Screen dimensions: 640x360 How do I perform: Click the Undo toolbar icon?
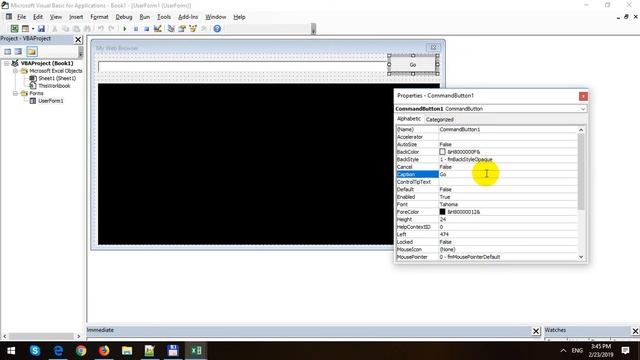[x=100, y=29]
